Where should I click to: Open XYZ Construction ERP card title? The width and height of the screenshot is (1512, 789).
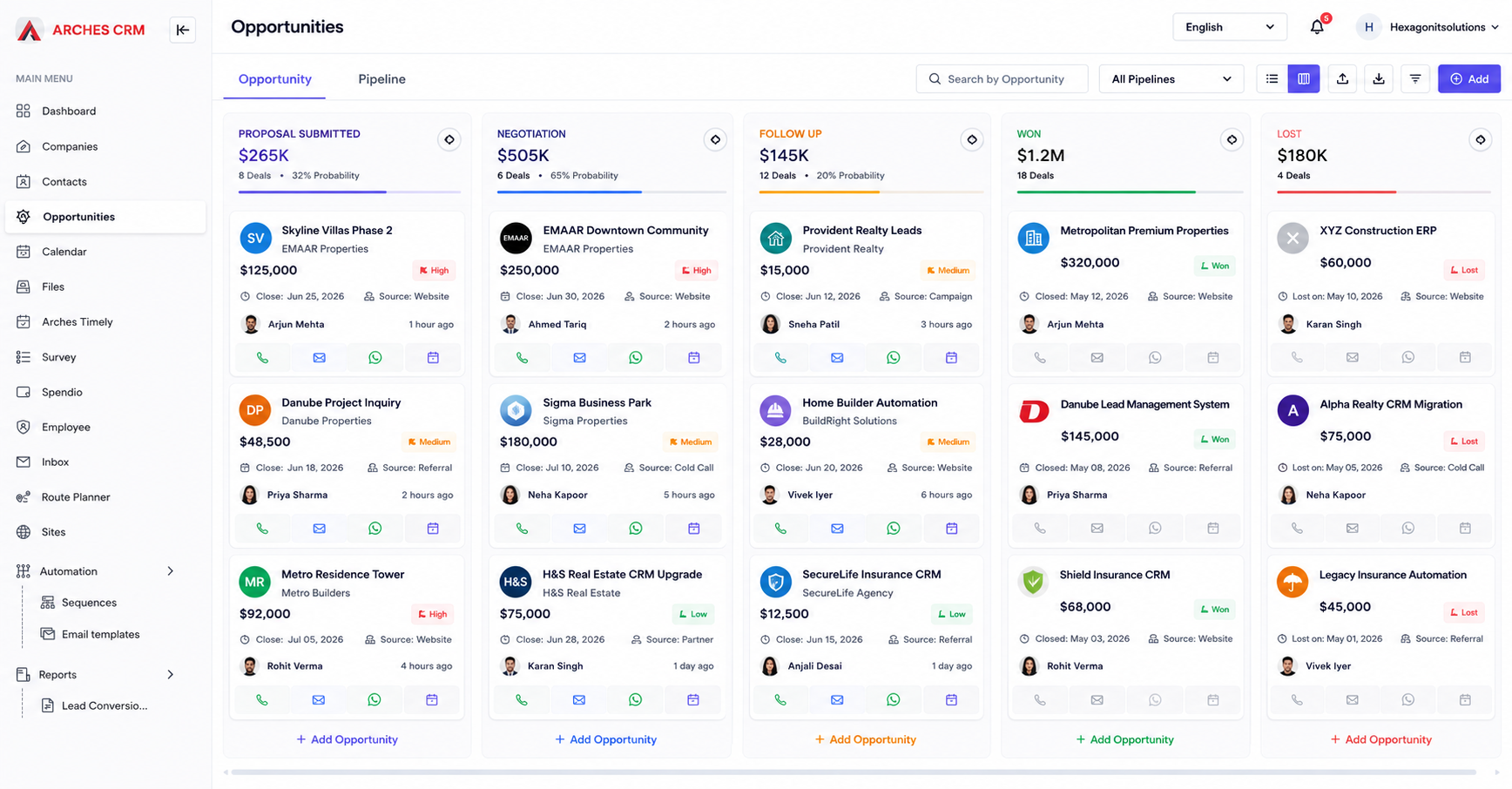[x=1378, y=231]
